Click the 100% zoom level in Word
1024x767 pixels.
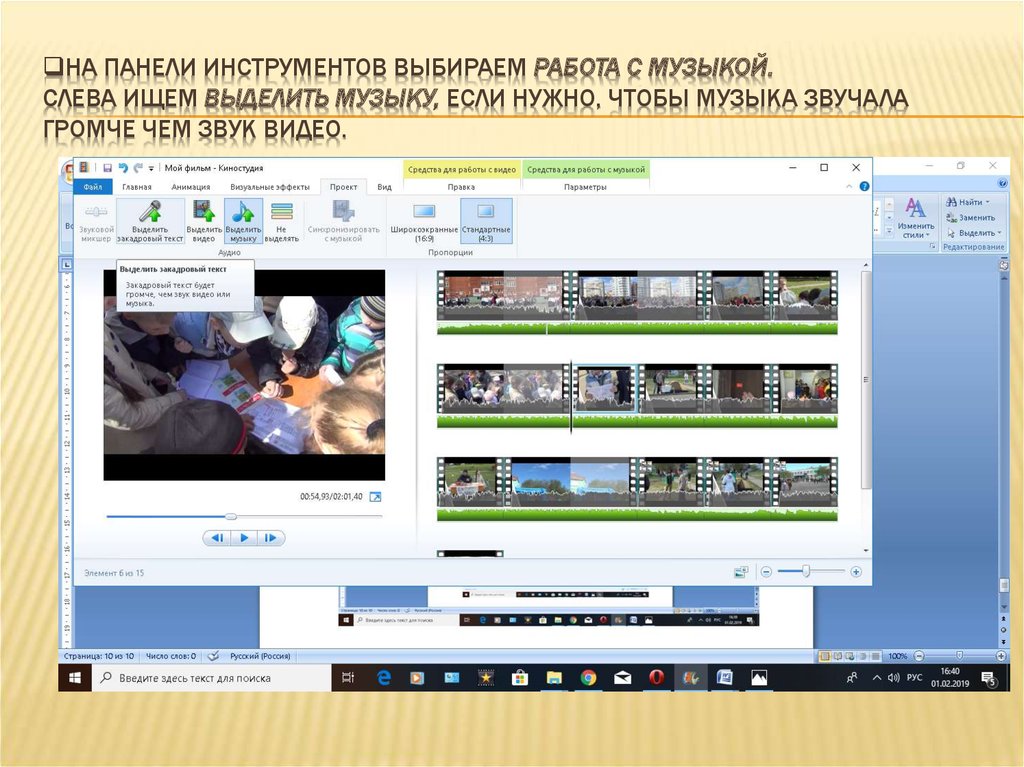click(x=897, y=656)
